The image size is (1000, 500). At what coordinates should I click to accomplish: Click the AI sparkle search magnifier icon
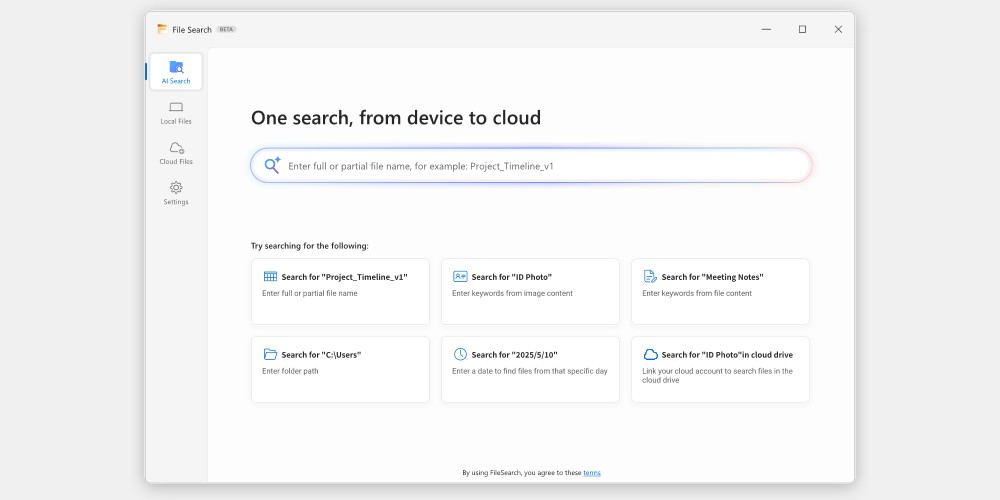coord(272,165)
